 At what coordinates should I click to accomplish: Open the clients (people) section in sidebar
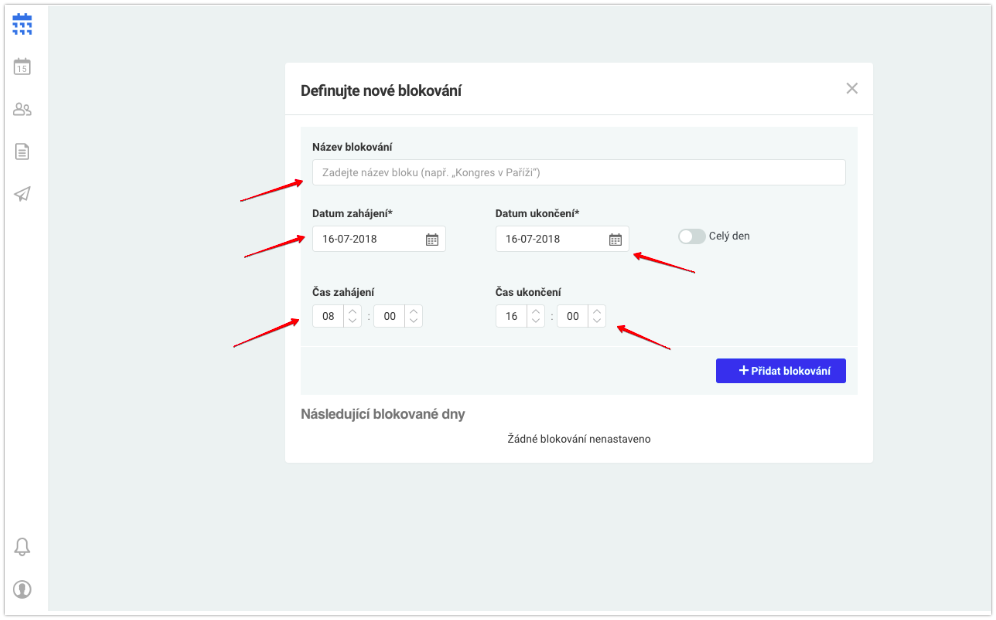[22, 109]
